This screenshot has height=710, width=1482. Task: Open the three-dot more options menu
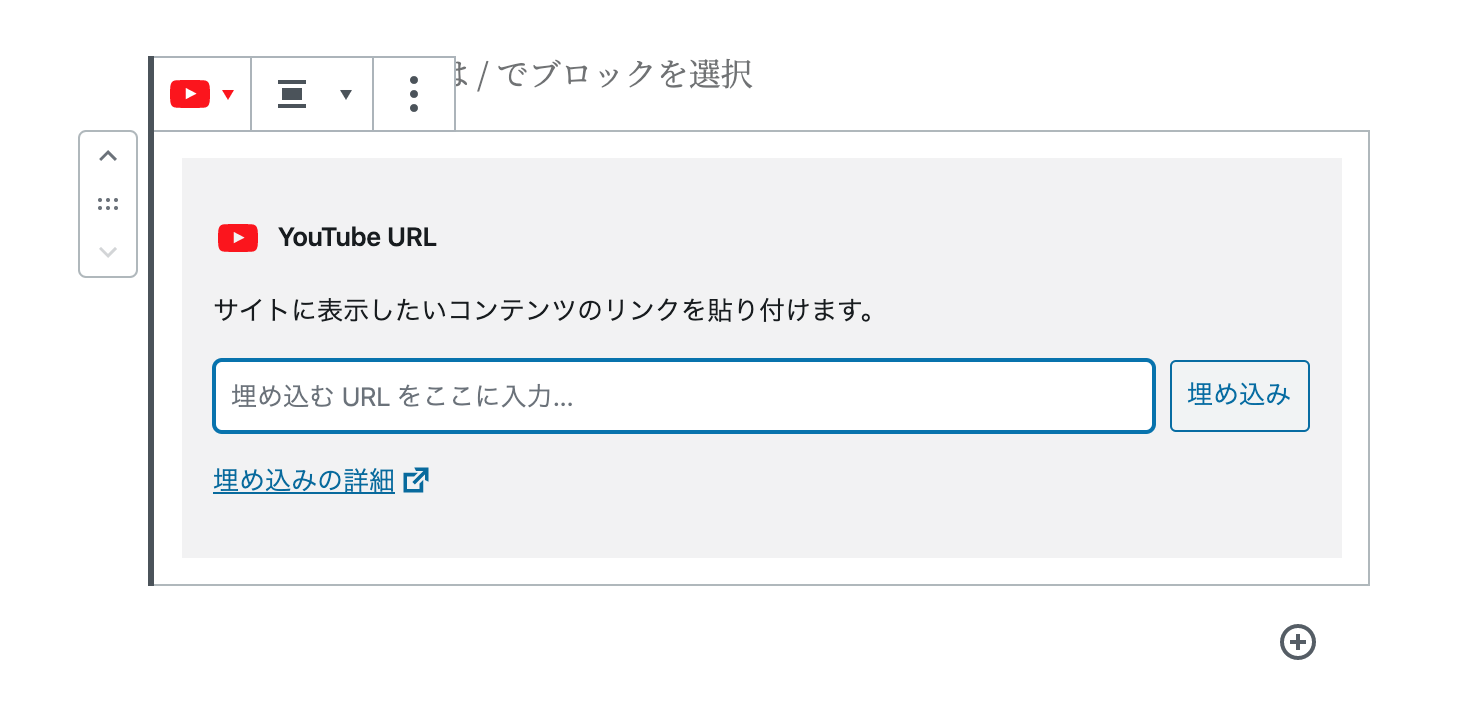tap(414, 94)
